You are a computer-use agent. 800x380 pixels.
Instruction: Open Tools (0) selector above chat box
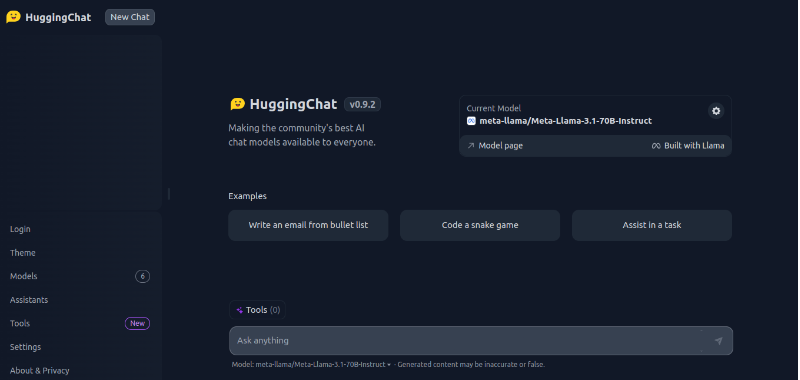pos(257,310)
